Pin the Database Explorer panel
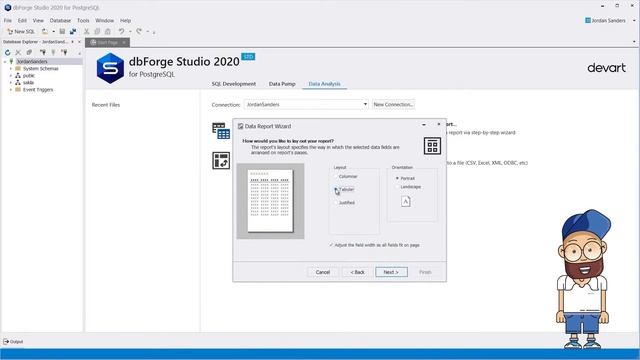 [73, 42]
